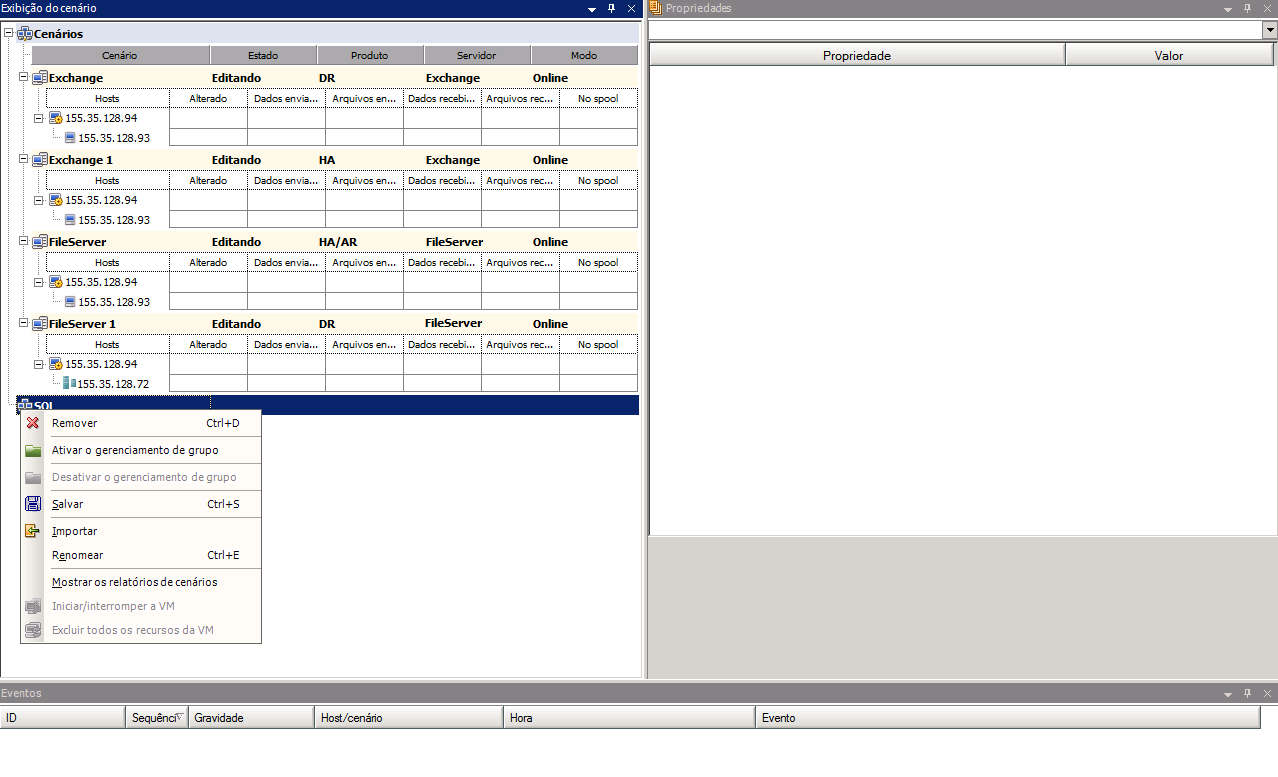Viewport: 1278px width, 777px height.
Task: Click master host icon under FileServer scenario
Action: point(56,282)
